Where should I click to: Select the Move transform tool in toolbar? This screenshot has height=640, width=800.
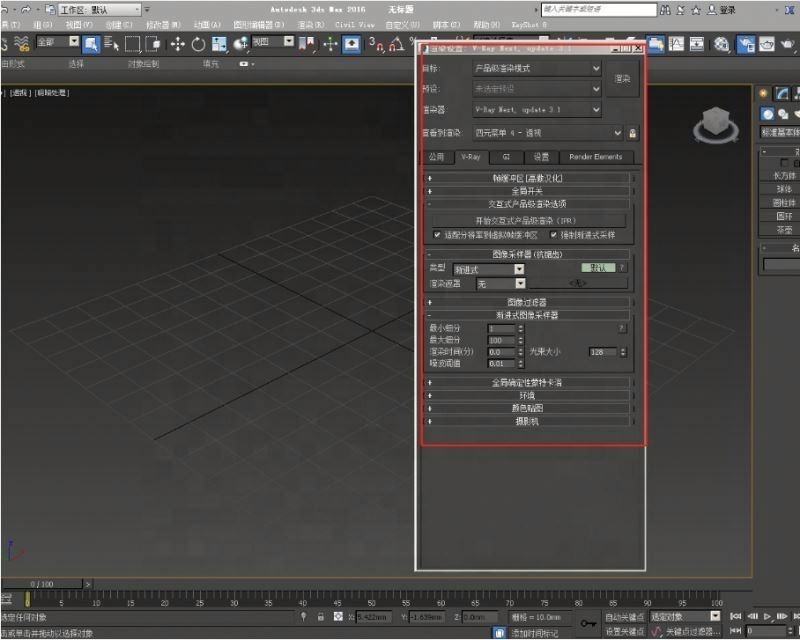point(177,44)
